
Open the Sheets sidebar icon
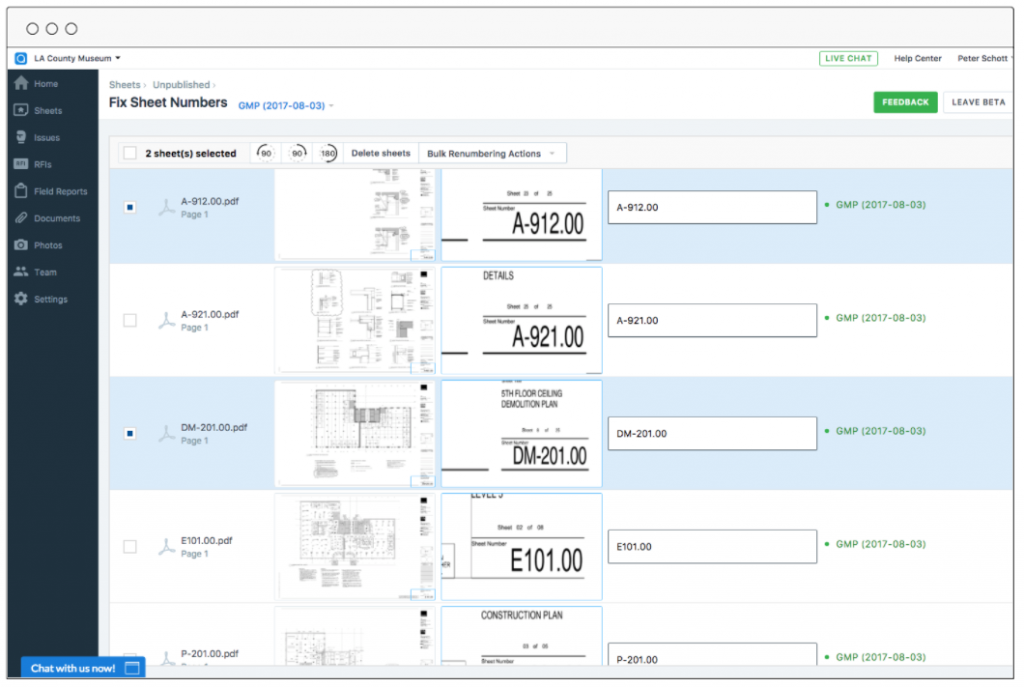pyautogui.click(x=21, y=110)
